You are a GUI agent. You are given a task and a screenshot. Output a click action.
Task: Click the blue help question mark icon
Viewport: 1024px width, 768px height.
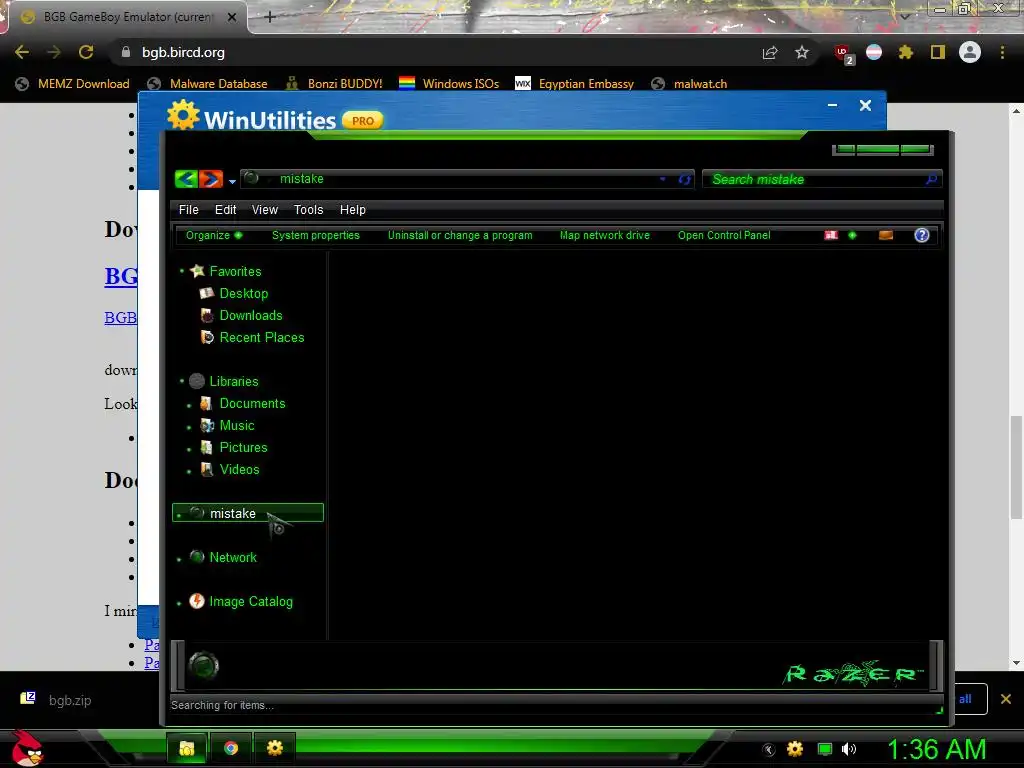[921, 235]
